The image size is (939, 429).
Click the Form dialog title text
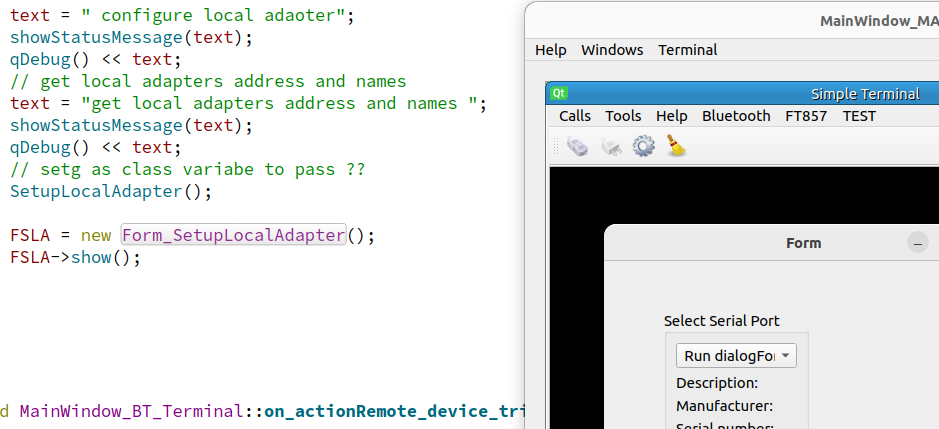(803, 243)
